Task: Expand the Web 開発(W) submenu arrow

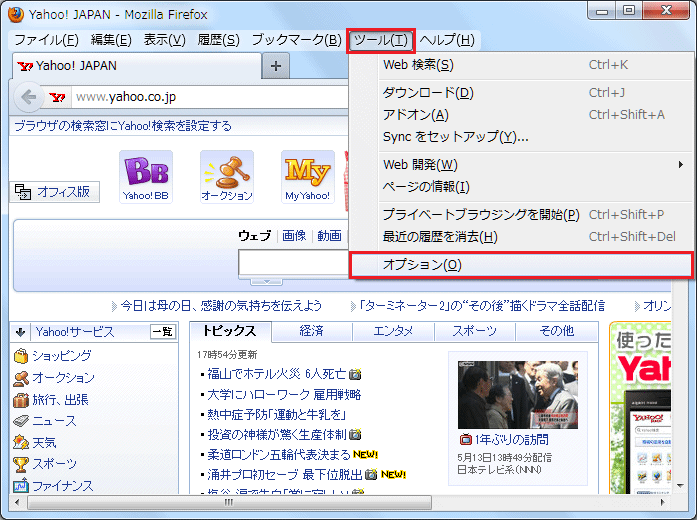Action: (x=681, y=165)
